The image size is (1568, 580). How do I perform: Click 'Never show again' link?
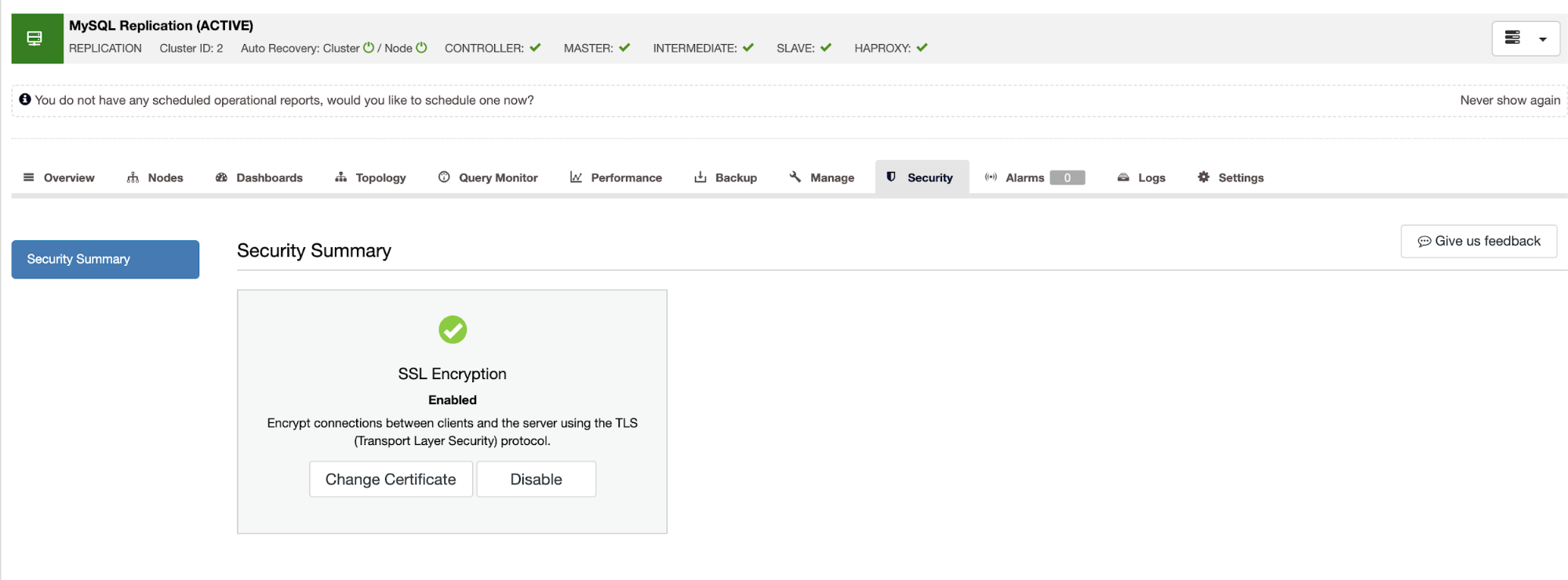1510,100
